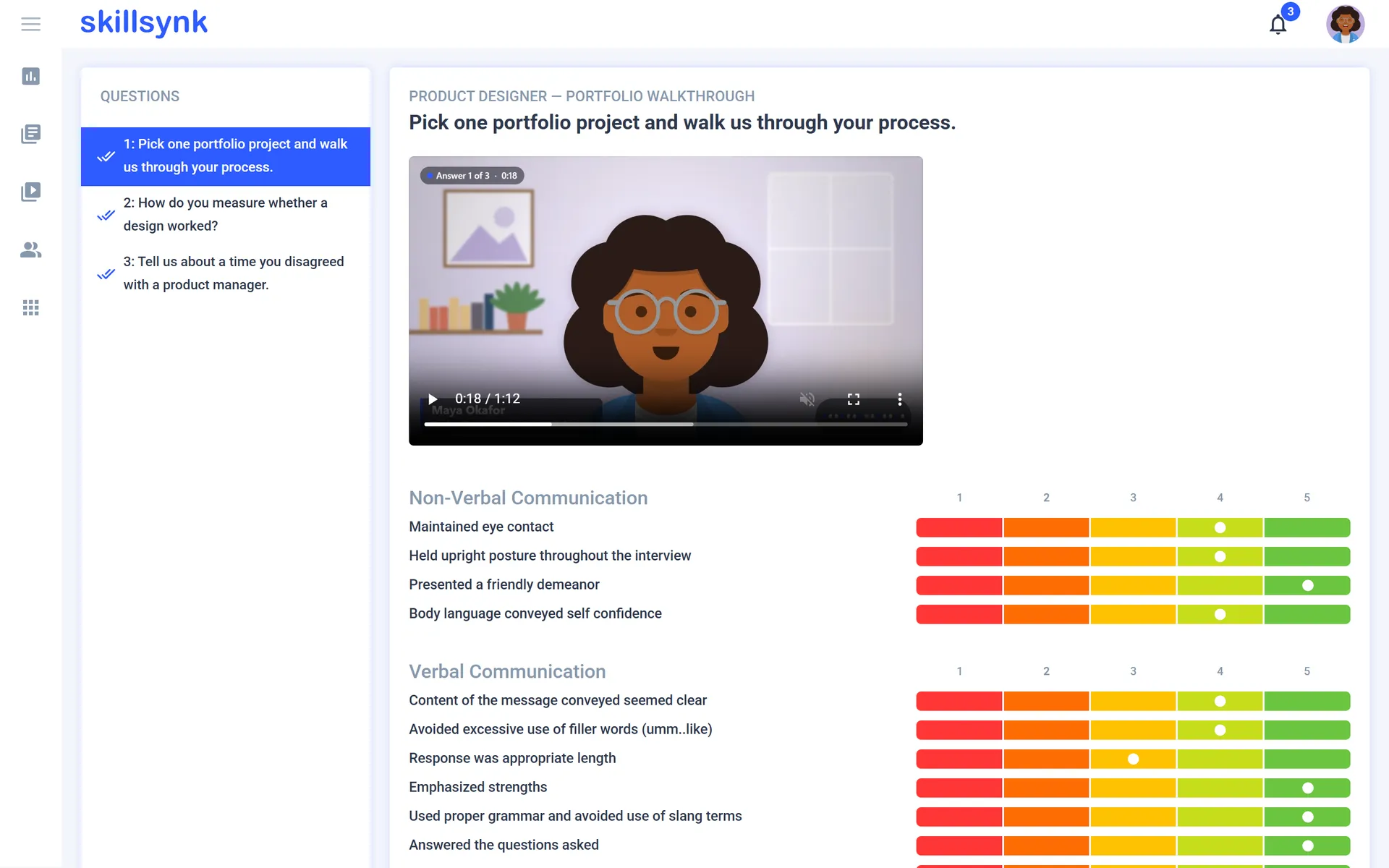Rate upright posture as 3
The width and height of the screenshot is (1389, 868).
click(x=1133, y=556)
